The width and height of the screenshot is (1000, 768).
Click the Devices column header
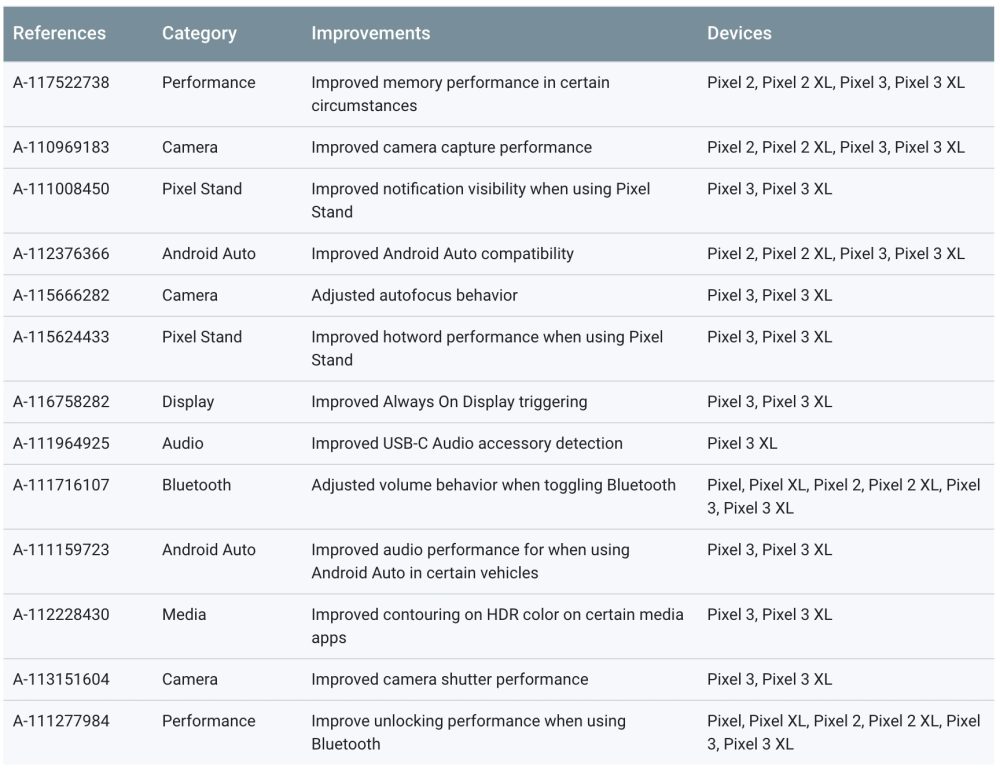739,33
